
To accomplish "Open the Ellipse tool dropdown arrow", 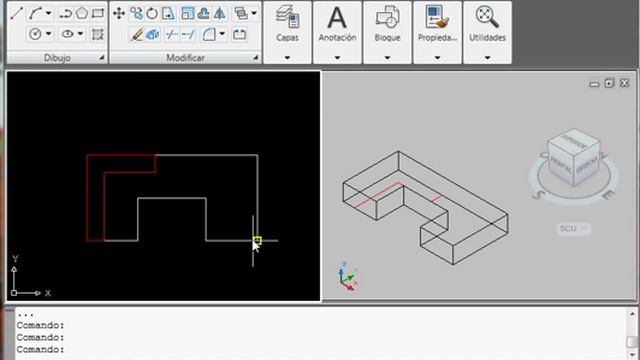I will point(80,33).
